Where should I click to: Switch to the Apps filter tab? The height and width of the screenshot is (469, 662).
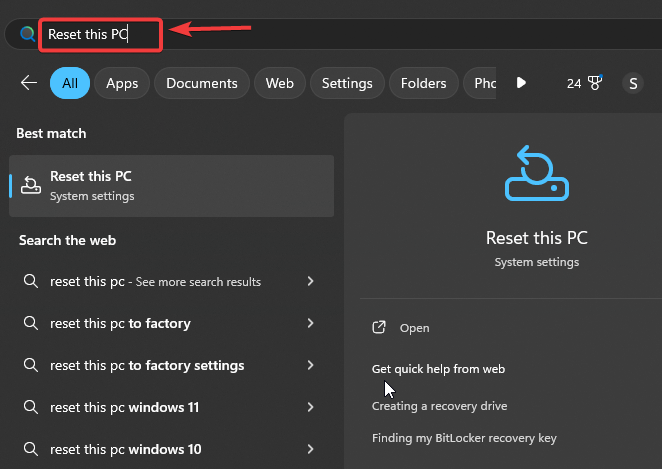click(122, 83)
